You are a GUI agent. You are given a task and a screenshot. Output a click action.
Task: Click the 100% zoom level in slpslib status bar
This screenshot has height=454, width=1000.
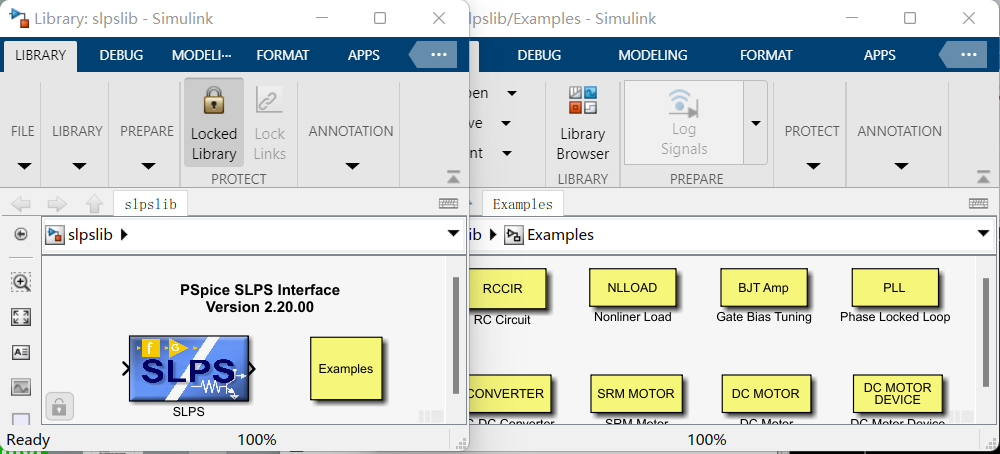pos(257,439)
